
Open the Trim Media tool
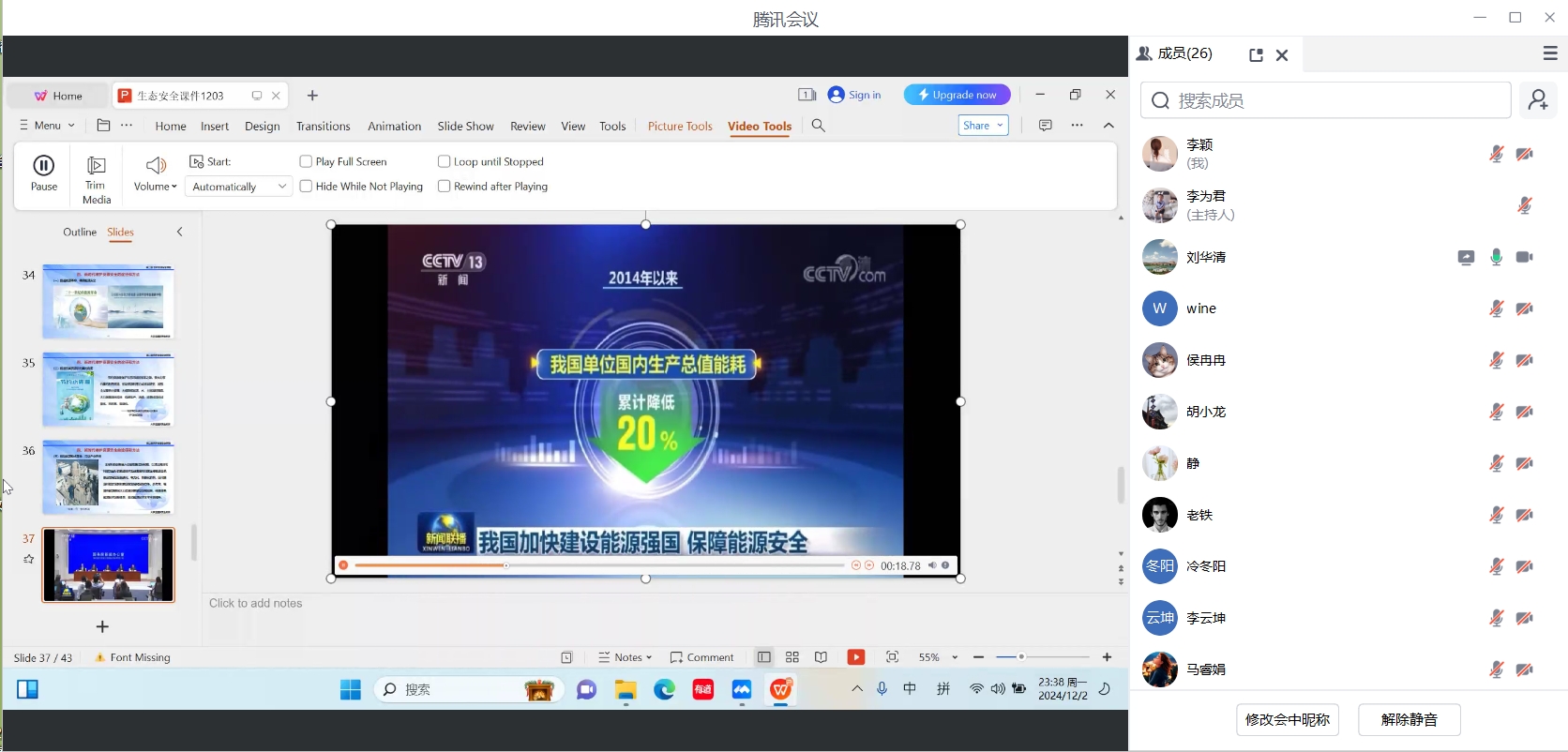click(x=97, y=179)
